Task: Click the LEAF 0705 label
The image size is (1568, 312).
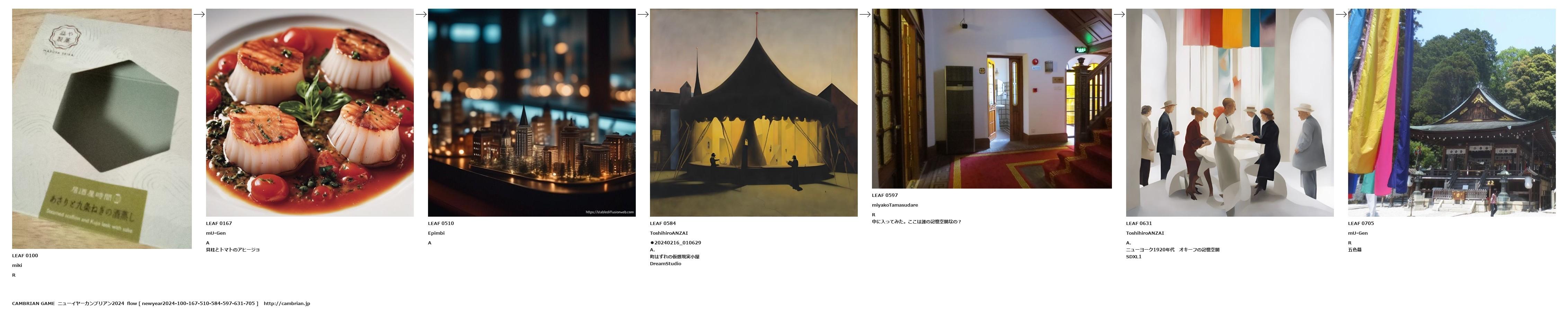Action: (x=1361, y=224)
